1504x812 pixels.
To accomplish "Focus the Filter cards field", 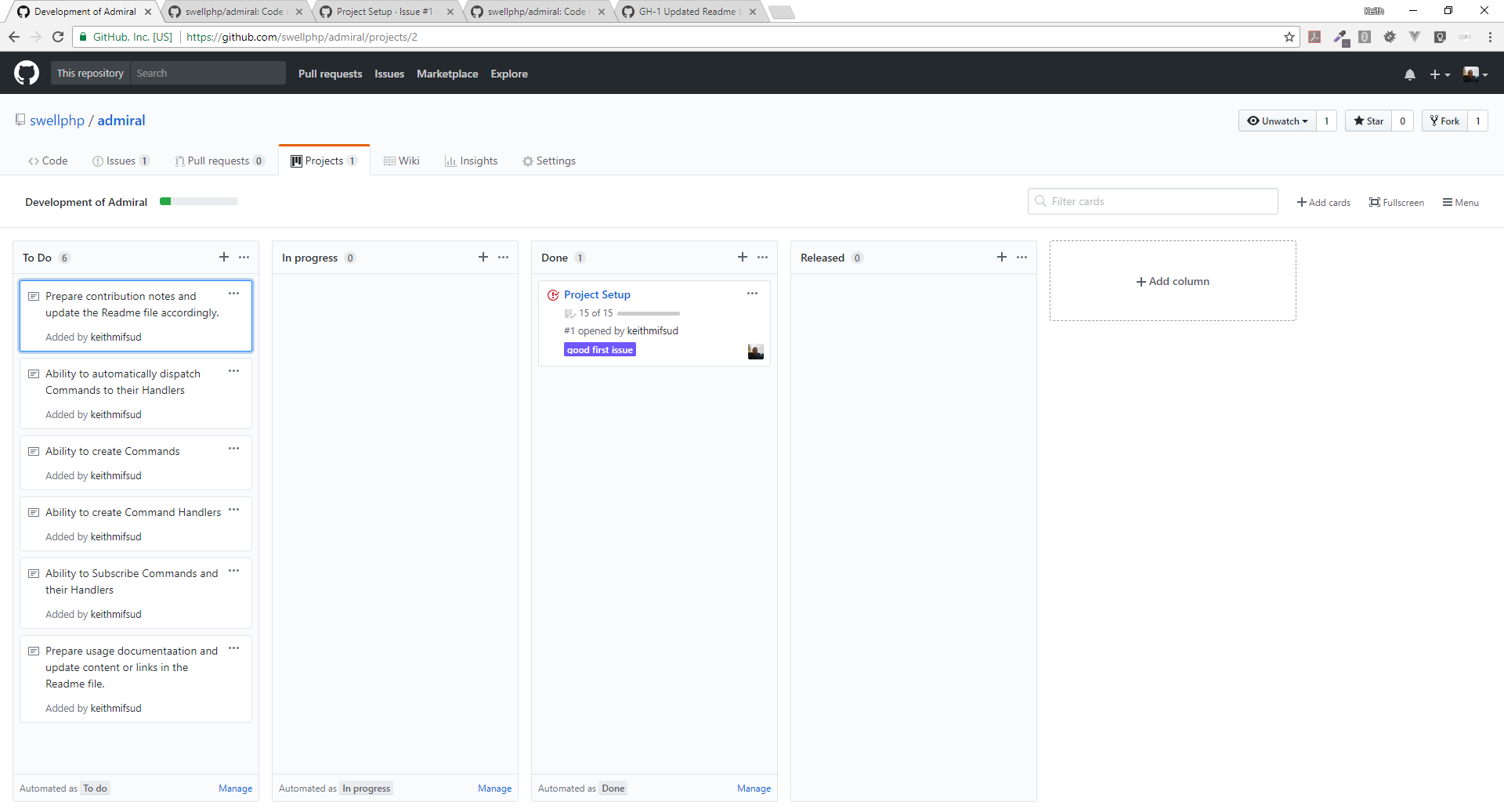I will 1153,201.
